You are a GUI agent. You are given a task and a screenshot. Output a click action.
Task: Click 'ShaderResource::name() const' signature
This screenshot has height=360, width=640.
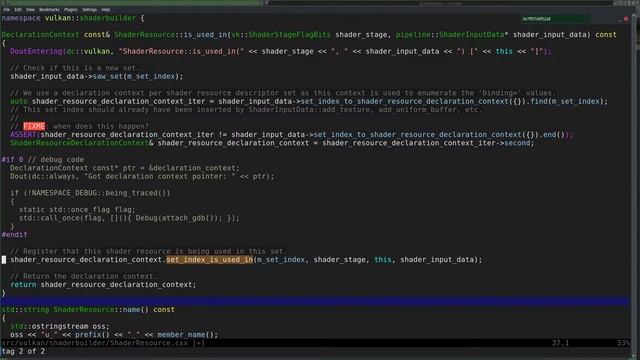114,309
